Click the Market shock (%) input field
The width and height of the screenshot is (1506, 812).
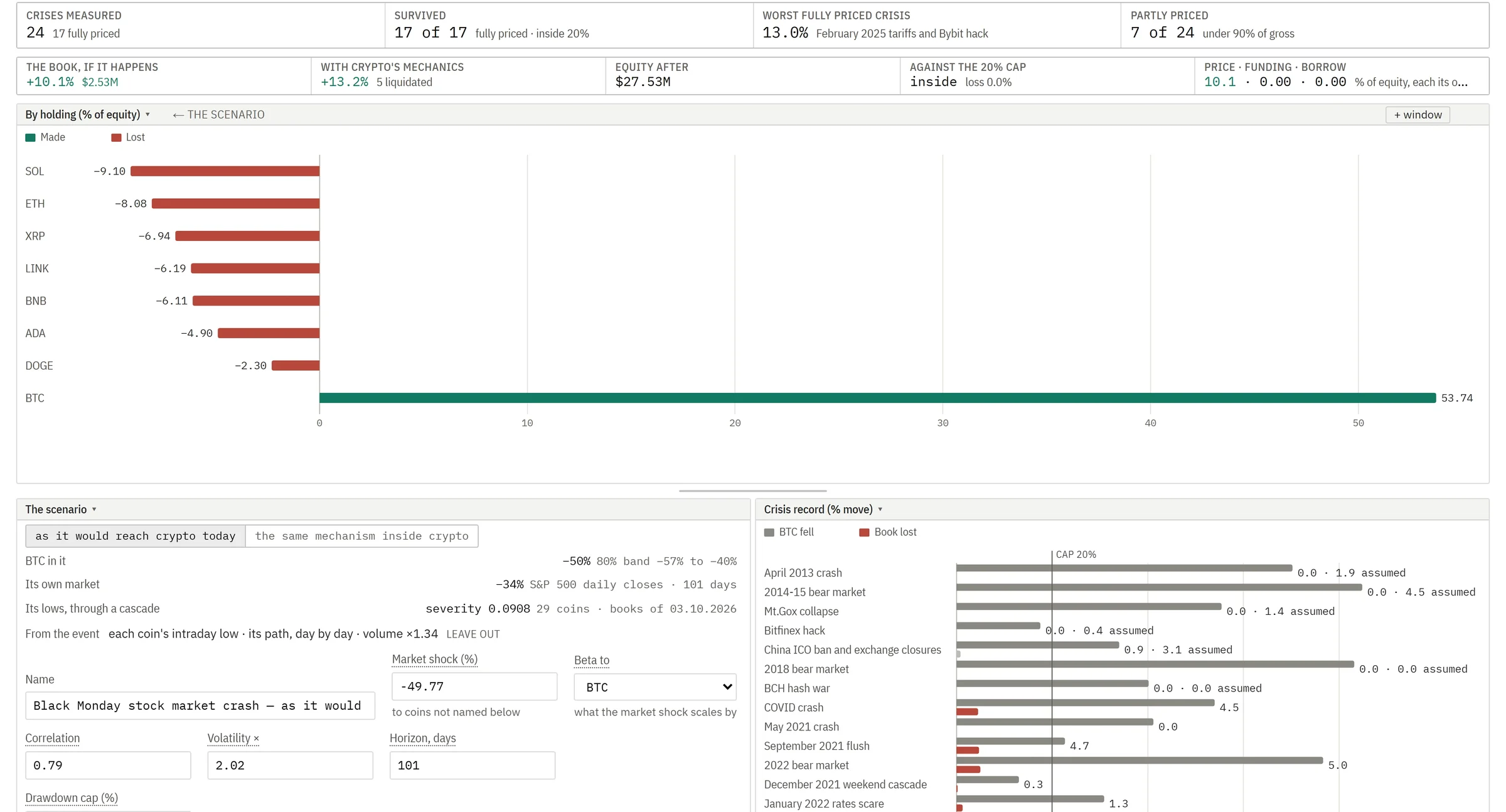pyautogui.click(x=474, y=686)
